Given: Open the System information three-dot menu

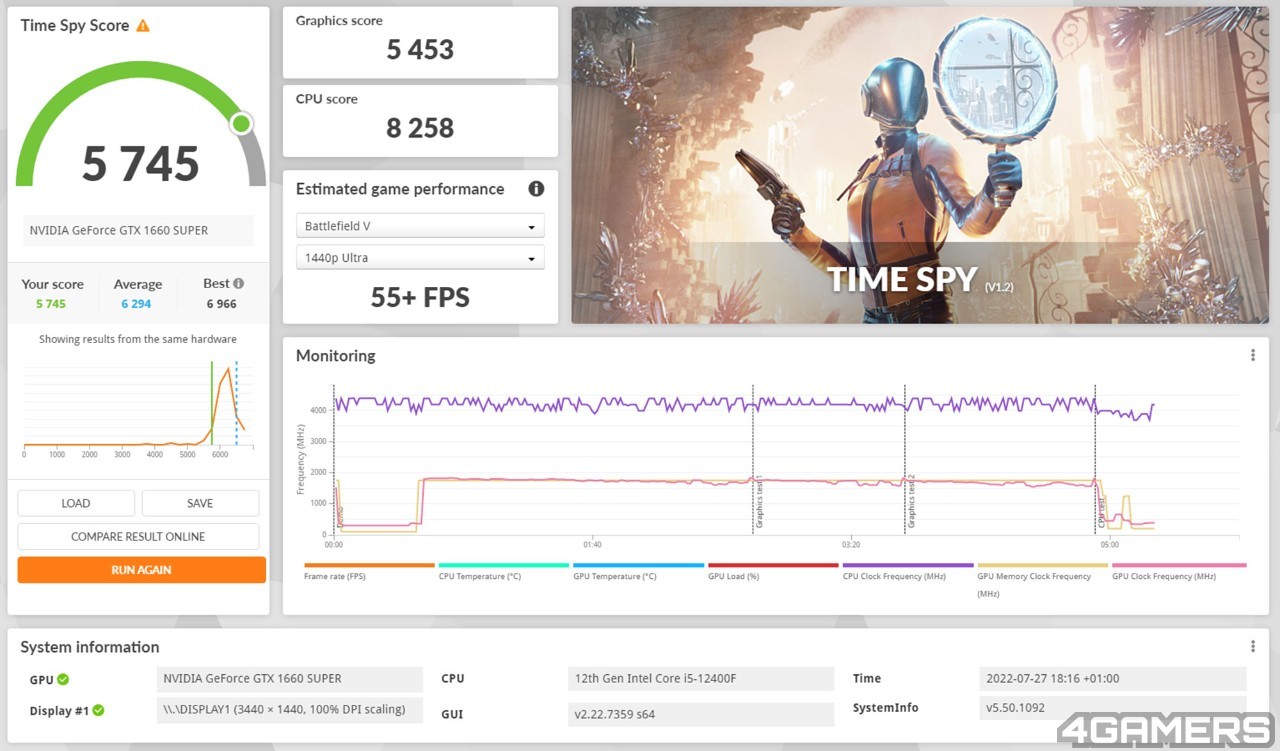Looking at the screenshot, I should pyautogui.click(x=1252, y=647).
